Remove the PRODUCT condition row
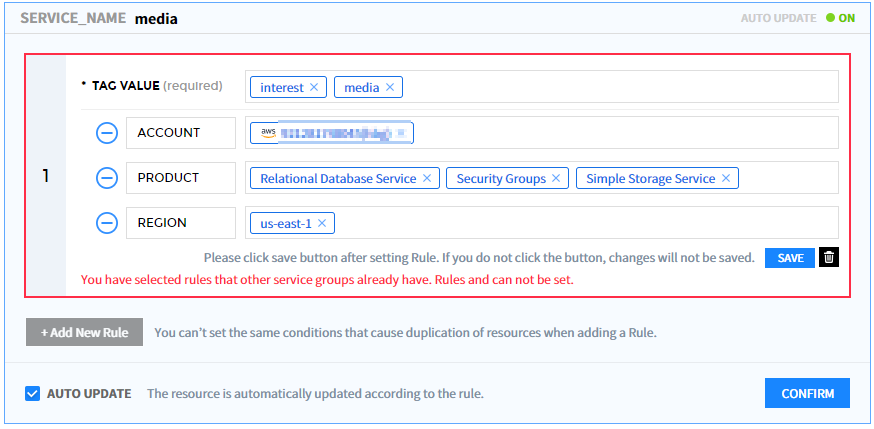 107,178
